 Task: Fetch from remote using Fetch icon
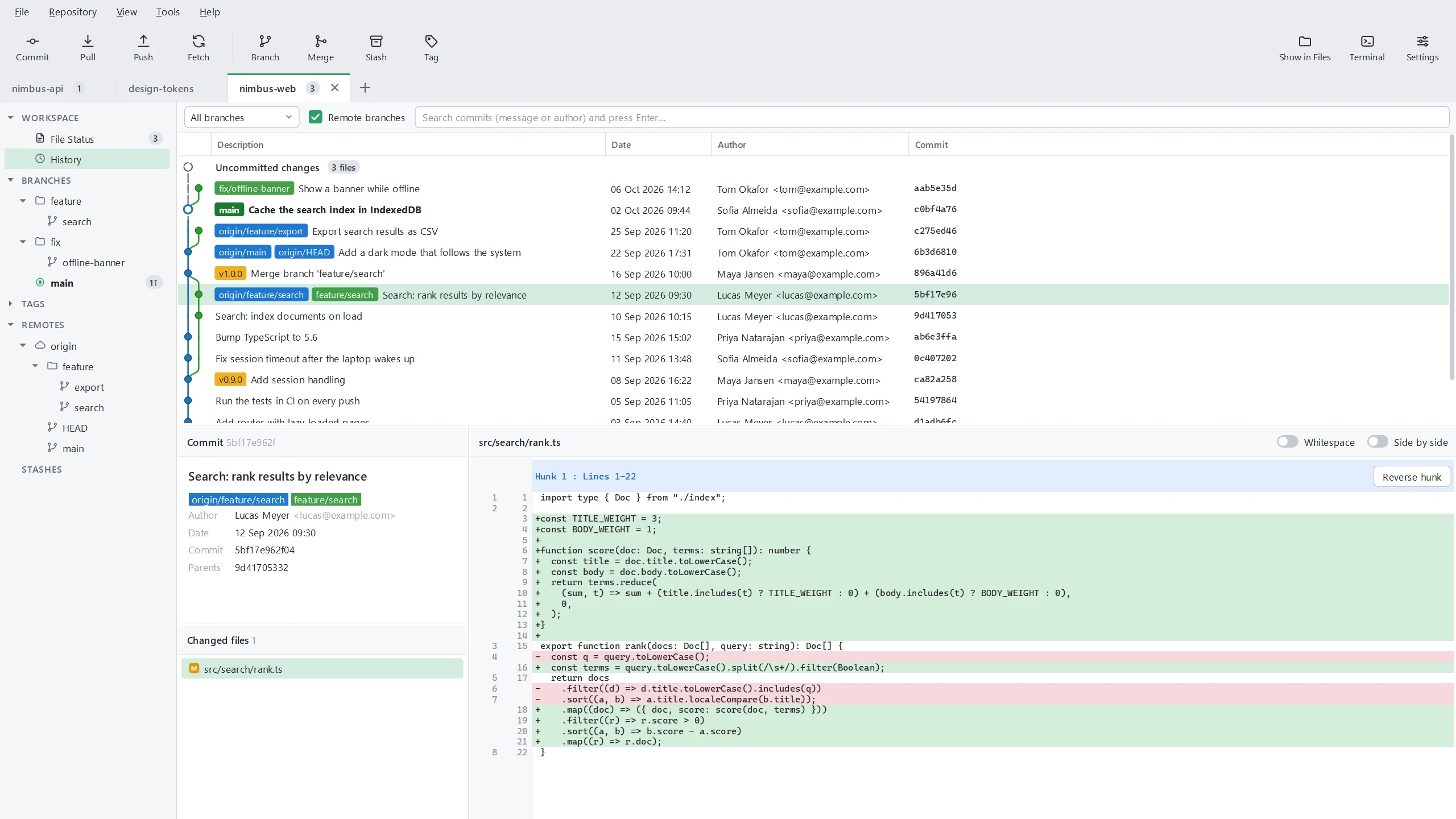198,41
